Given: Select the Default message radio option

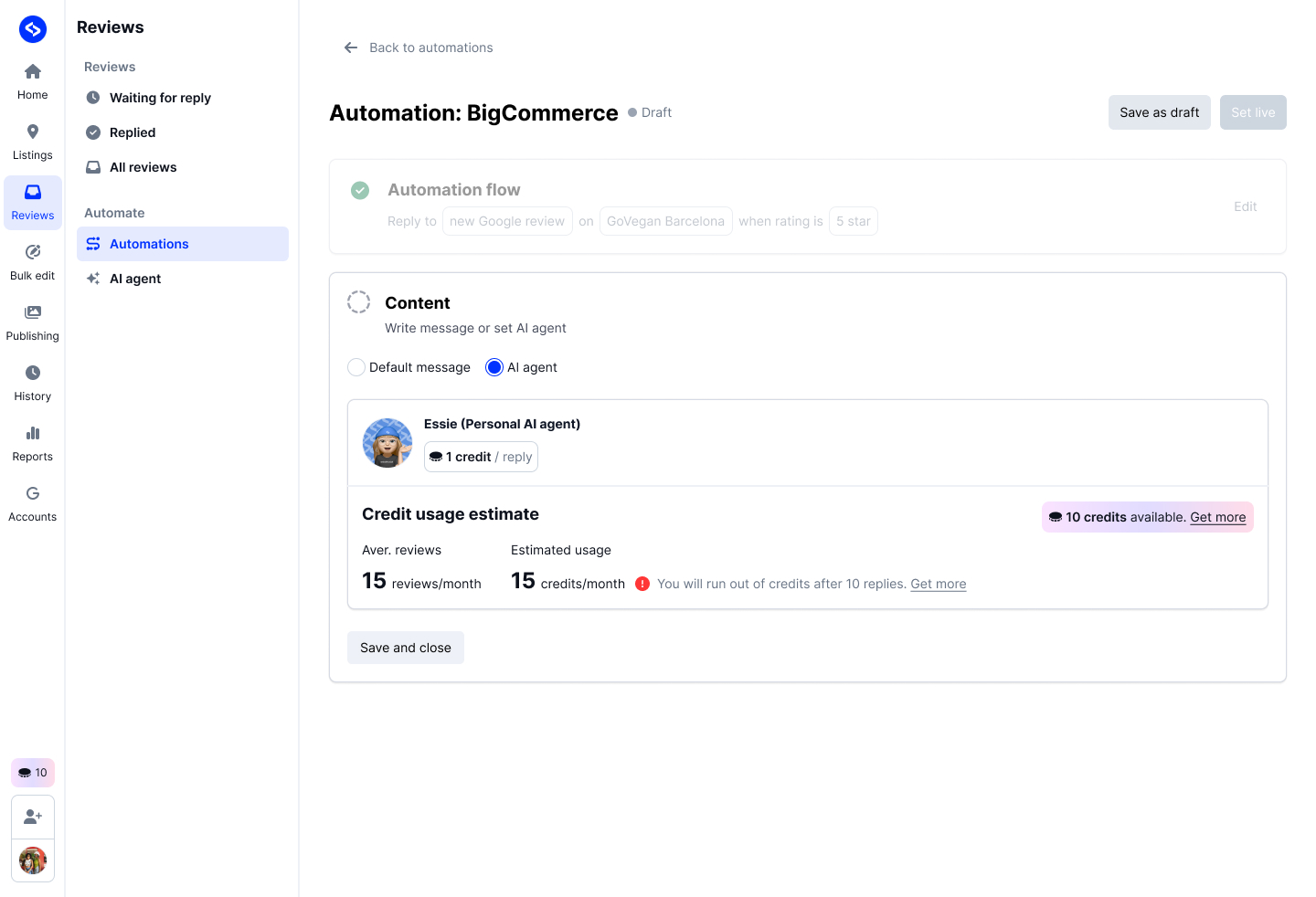Looking at the screenshot, I should (x=356, y=367).
